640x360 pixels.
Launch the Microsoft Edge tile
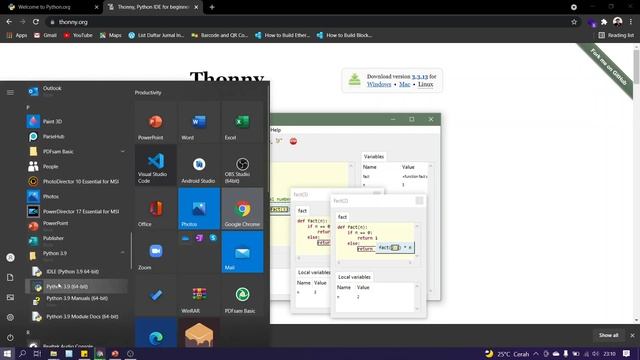click(x=156, y=333)
